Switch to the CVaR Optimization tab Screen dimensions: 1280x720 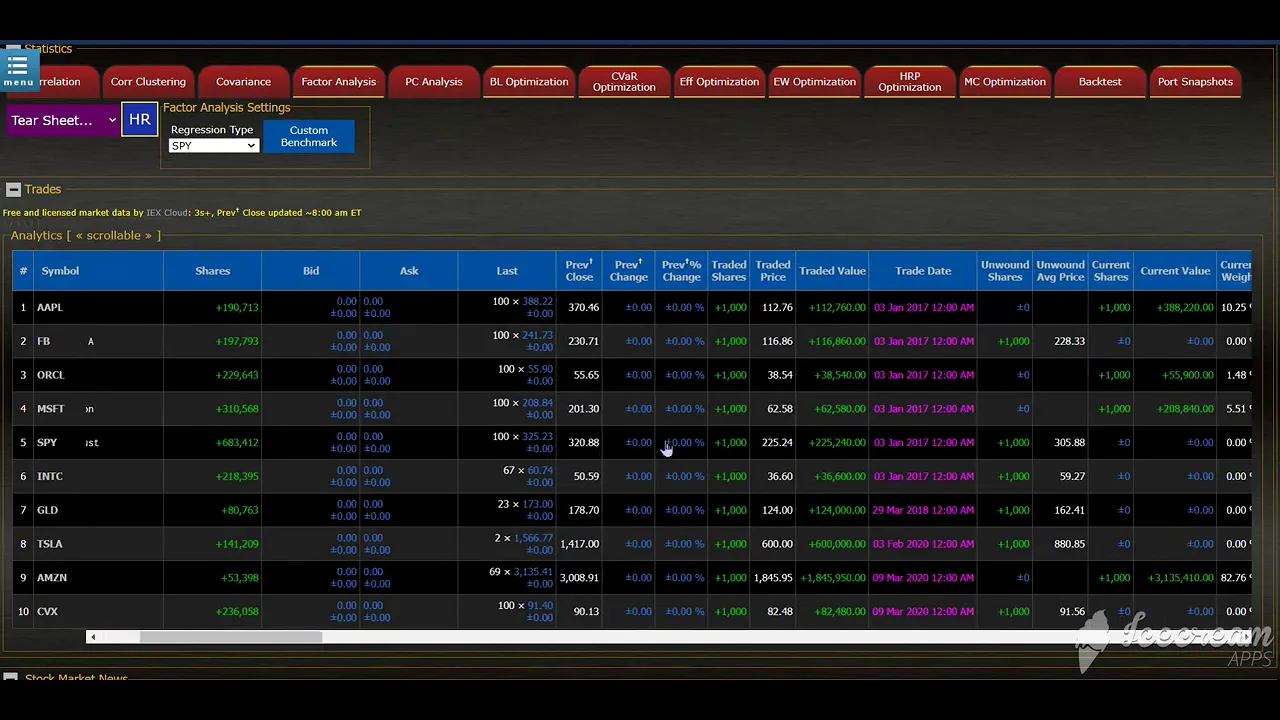624,82
